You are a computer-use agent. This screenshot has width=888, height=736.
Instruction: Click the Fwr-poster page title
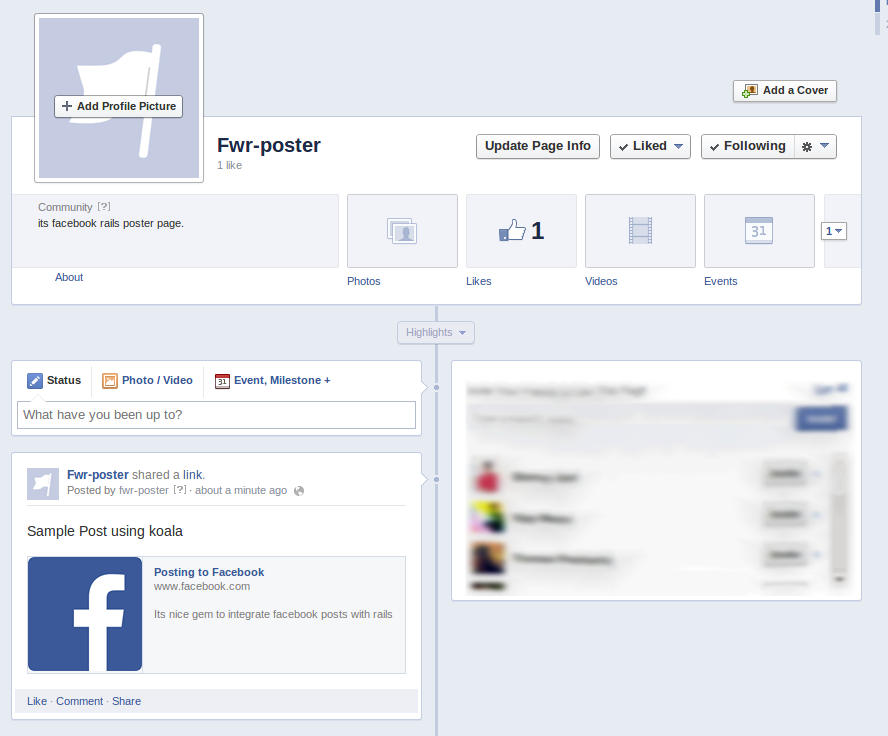[269, 146]
